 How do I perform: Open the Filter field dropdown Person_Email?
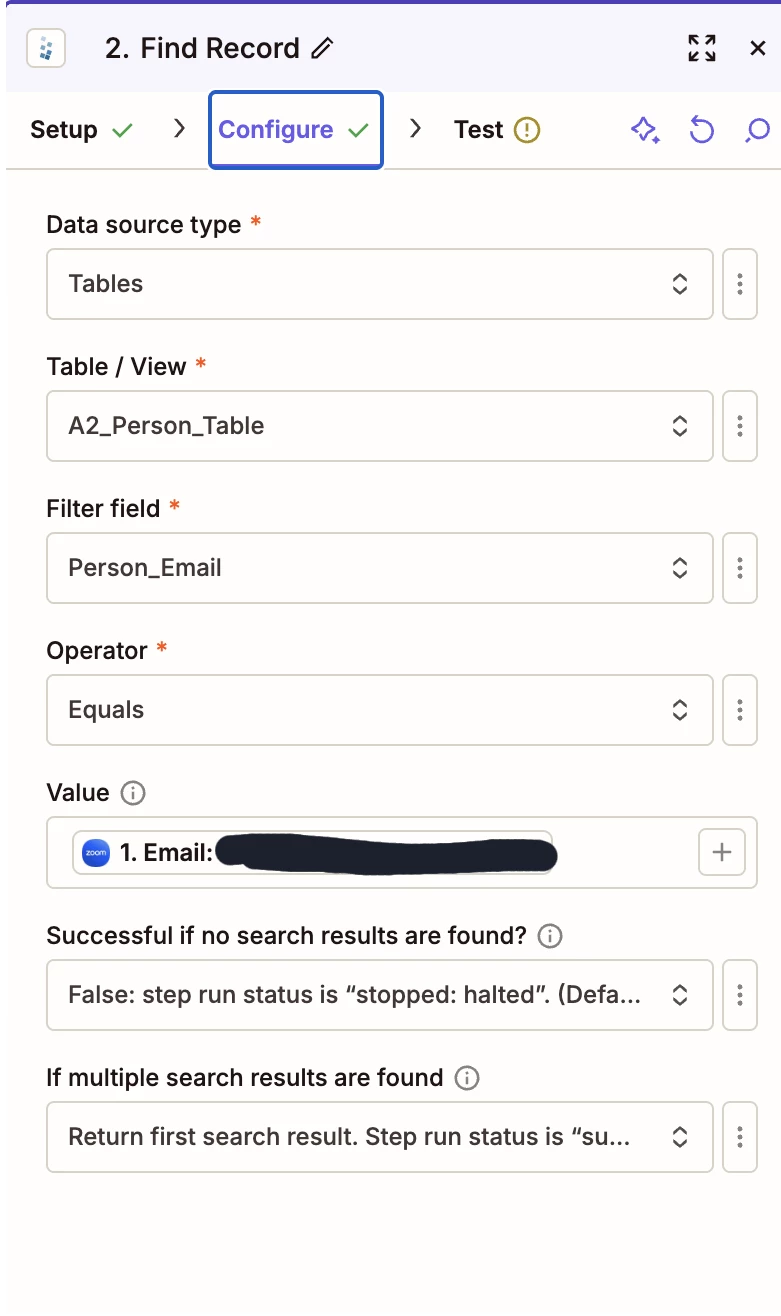(380, 568)
